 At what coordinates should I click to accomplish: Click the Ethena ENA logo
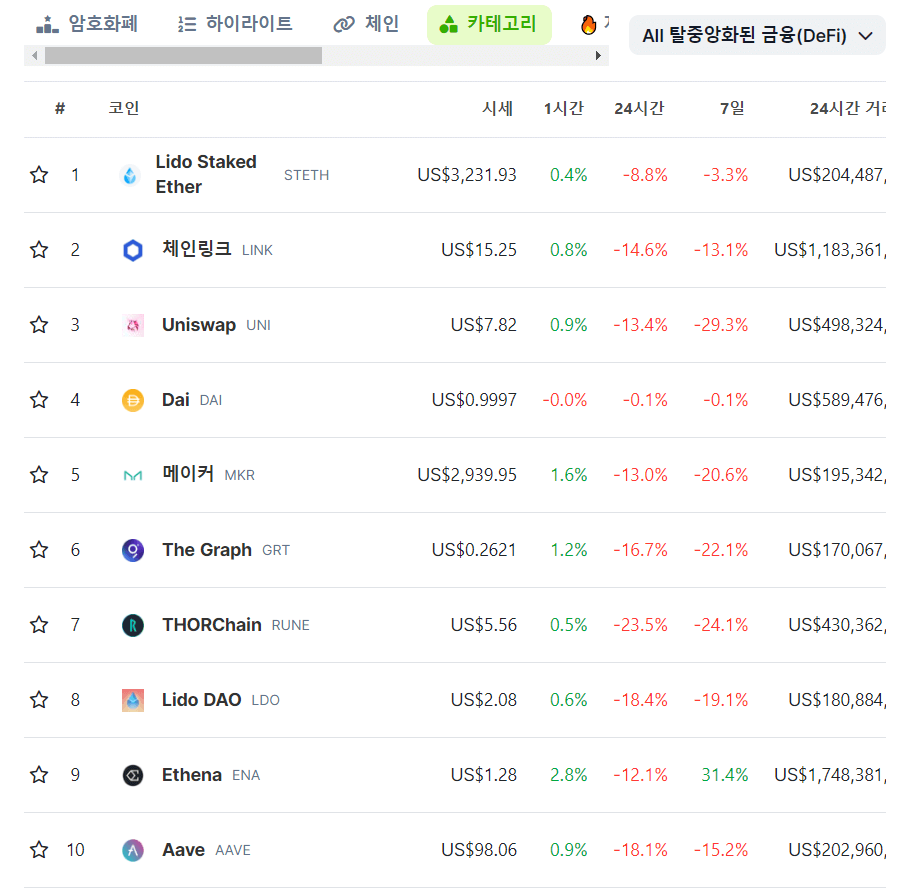(x=133, y=775)
